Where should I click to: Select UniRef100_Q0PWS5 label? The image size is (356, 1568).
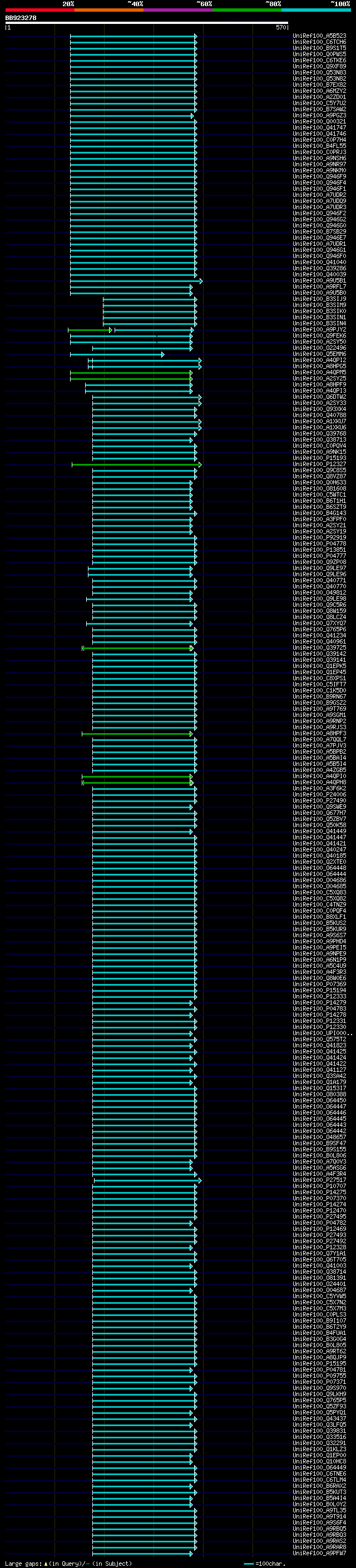[319, 54]
